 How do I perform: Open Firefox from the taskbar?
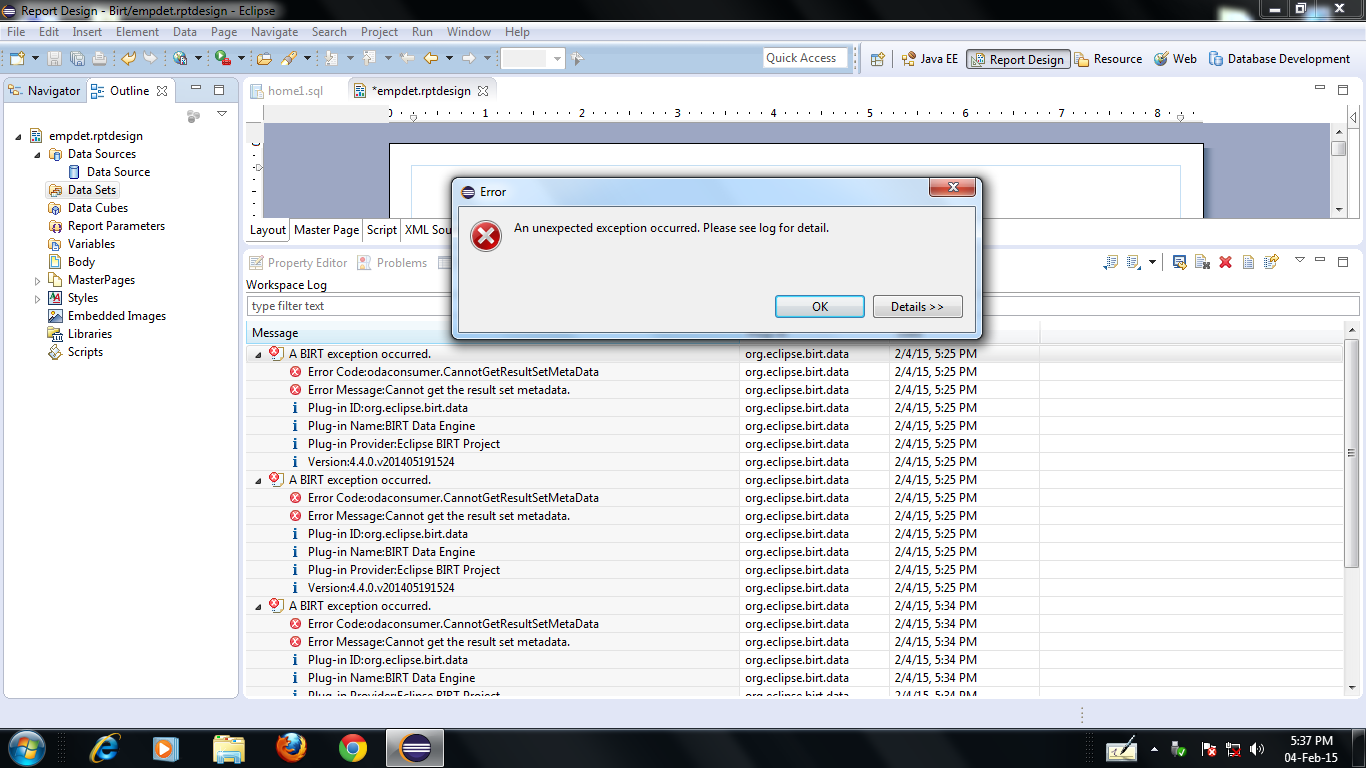coord(290,748)
